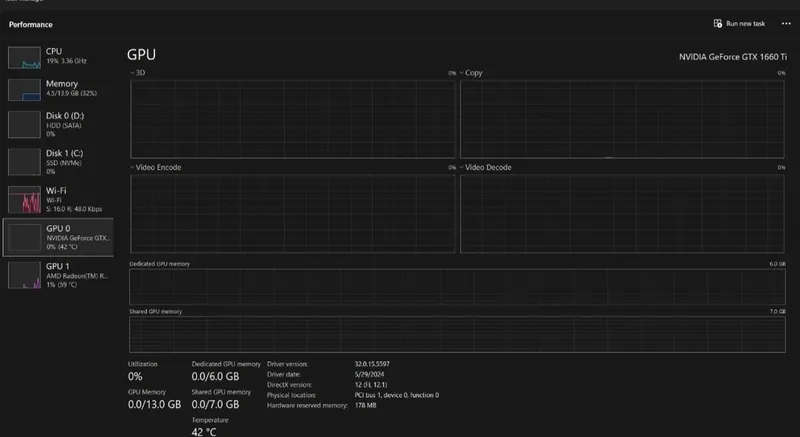The width and height of the screenshot is (800, 437).
Task: Click the Temperature label
Action: click(x=210, y=420)
